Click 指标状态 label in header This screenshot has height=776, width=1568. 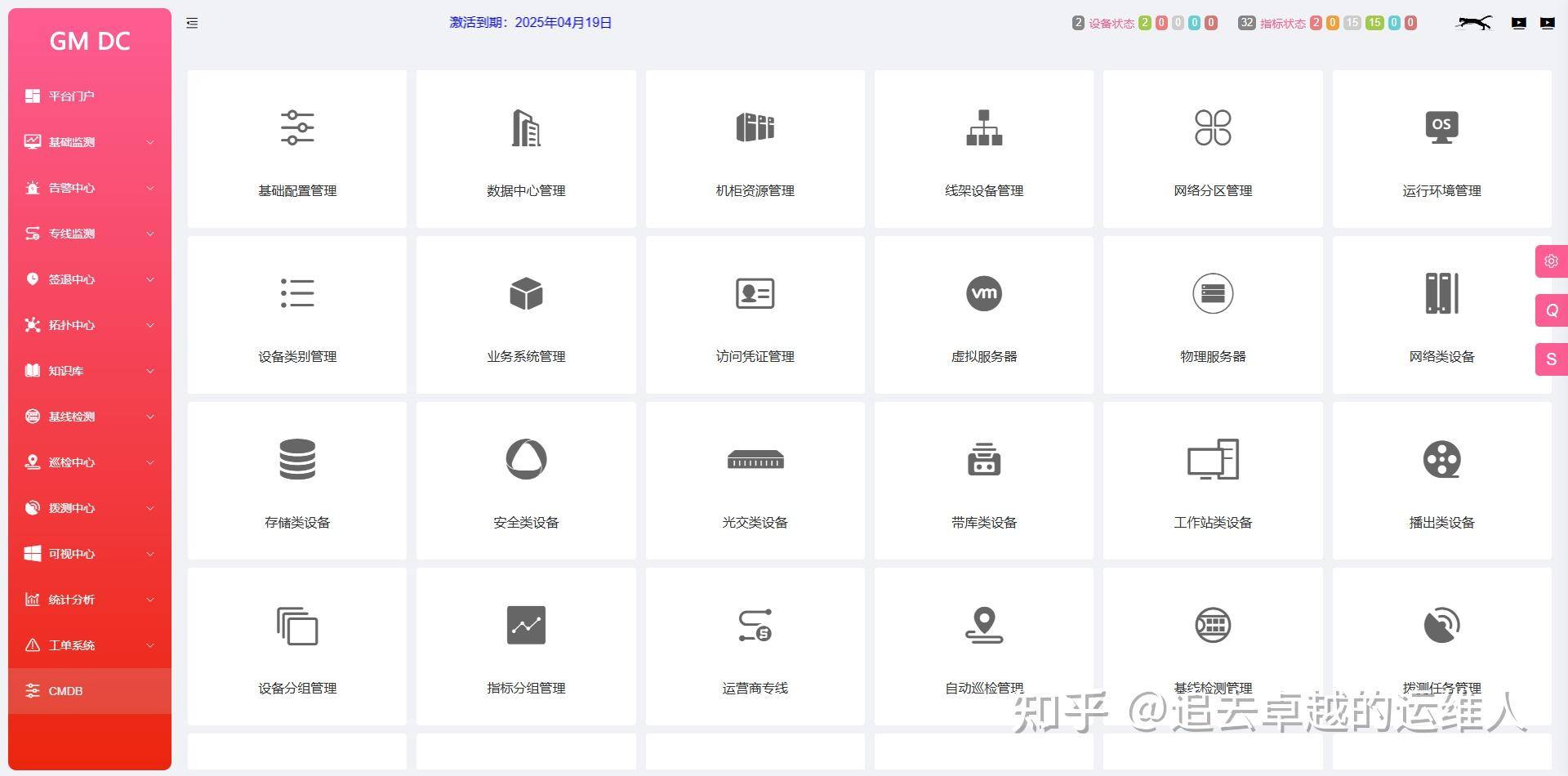click(1282, 24)
